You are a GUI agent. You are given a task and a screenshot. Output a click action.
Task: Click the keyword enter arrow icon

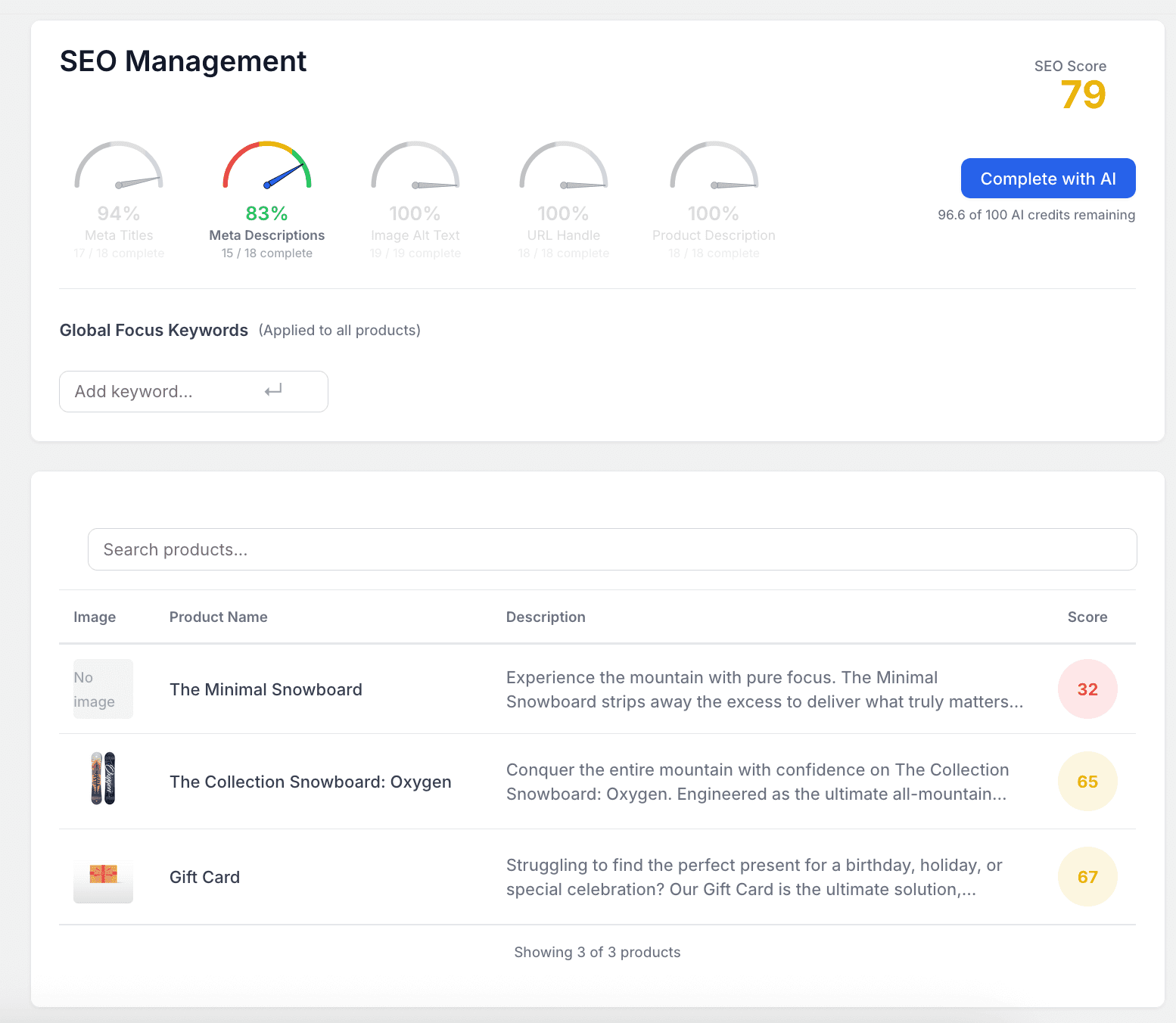point(274,390)
